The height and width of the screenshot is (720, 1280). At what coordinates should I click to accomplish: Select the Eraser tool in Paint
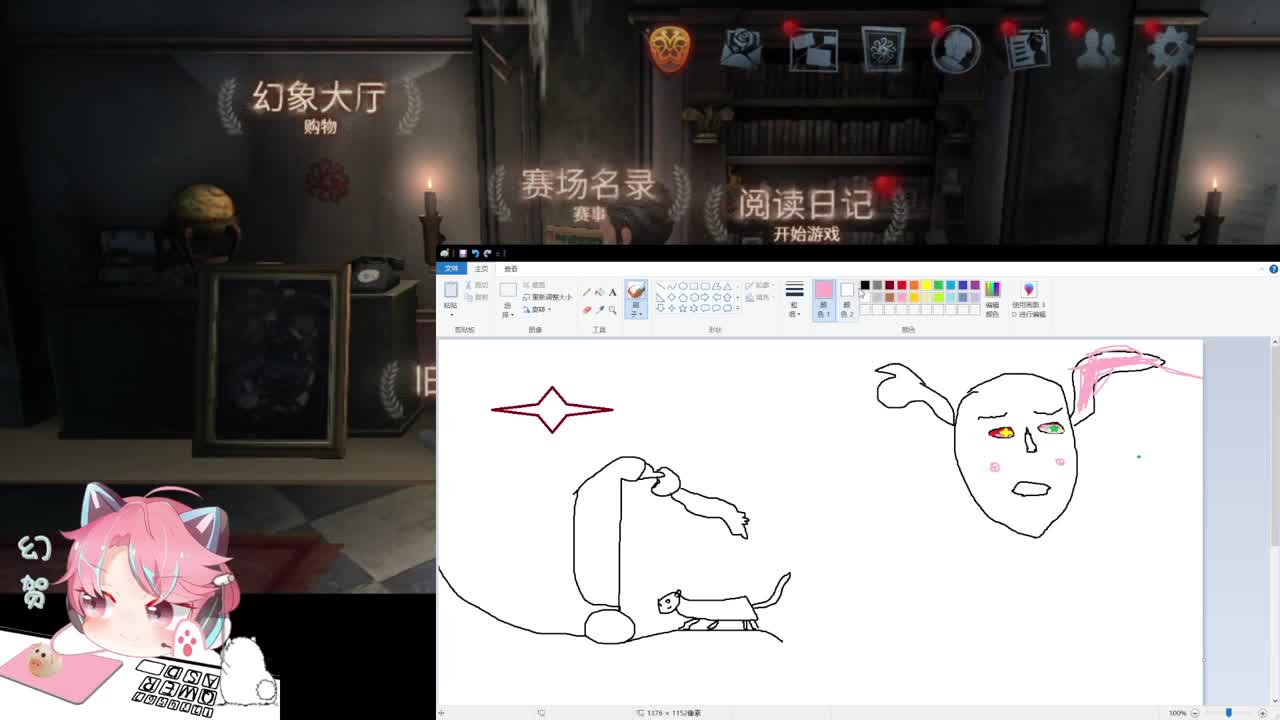click(x=586, y=309)
